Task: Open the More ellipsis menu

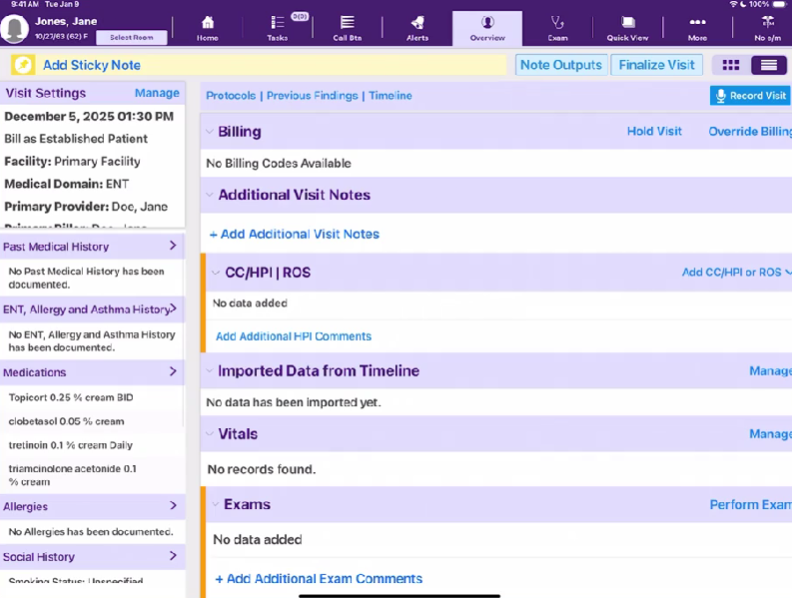Action: click(698, 22)
